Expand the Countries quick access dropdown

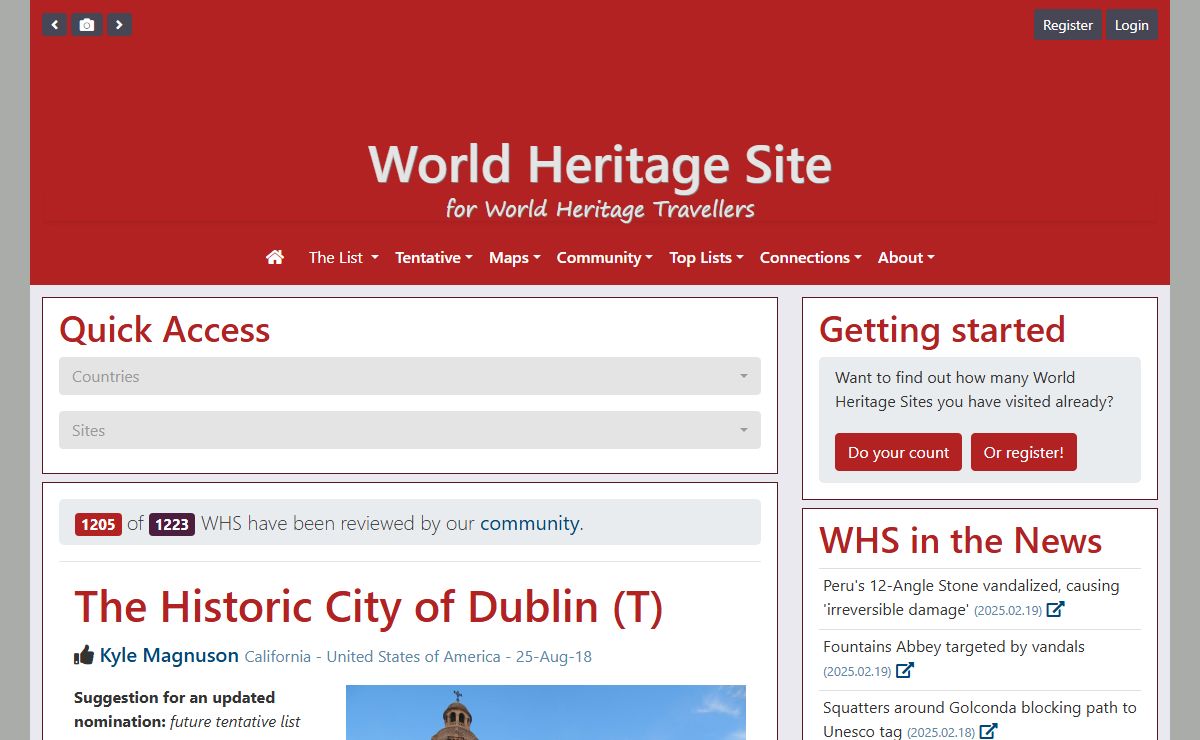point(410,376)
